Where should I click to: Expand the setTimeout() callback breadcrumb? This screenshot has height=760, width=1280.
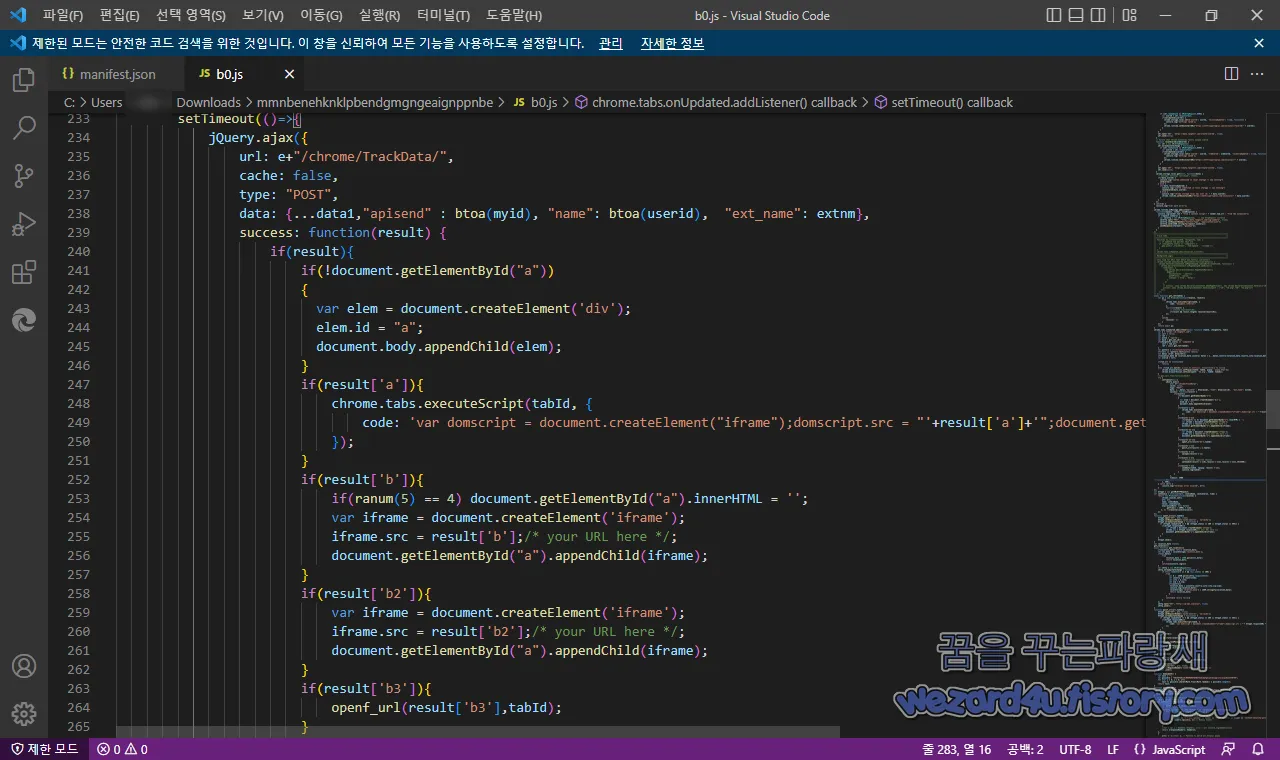pos(943,102)
